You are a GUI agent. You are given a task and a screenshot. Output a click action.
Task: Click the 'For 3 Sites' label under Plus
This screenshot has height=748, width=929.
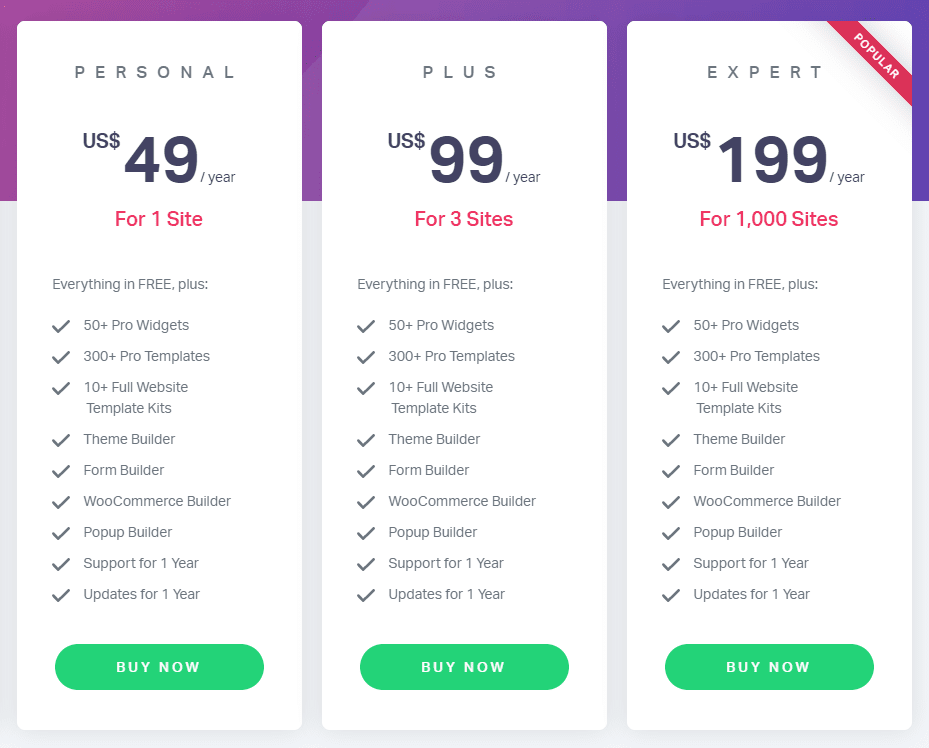[464, 219]
